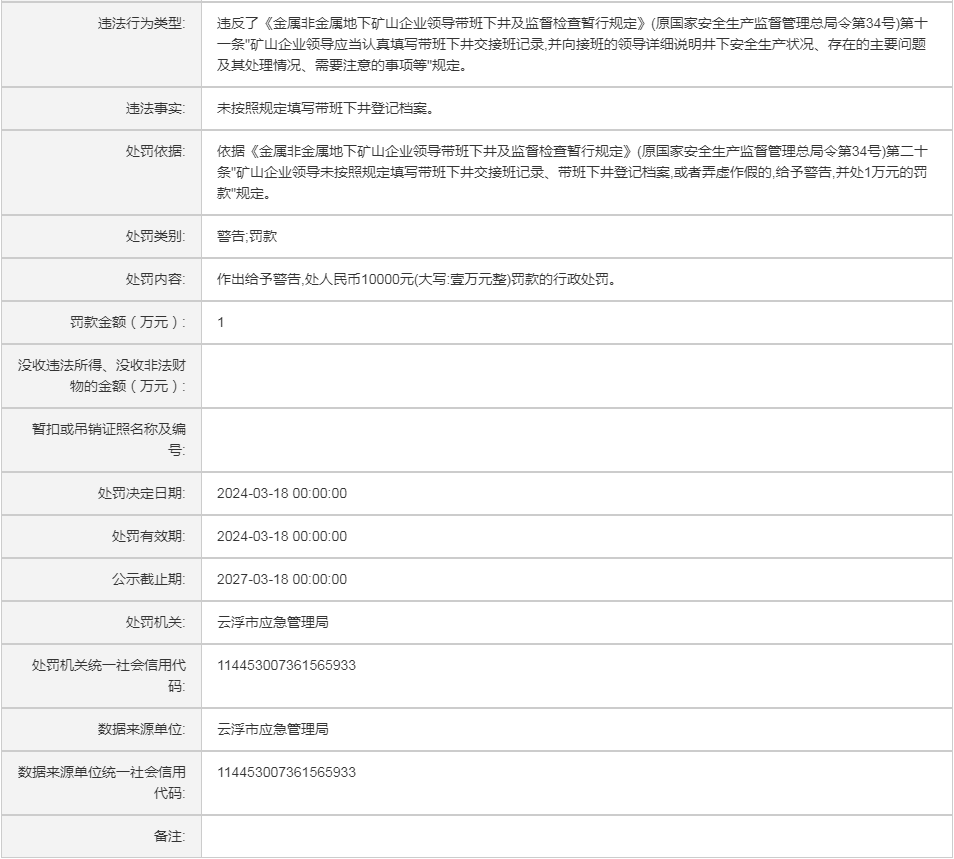Screen dimensions: 954x859
Task: Click the 处罚机关统一社会信用代码 number value
Action: pos(286,665)
